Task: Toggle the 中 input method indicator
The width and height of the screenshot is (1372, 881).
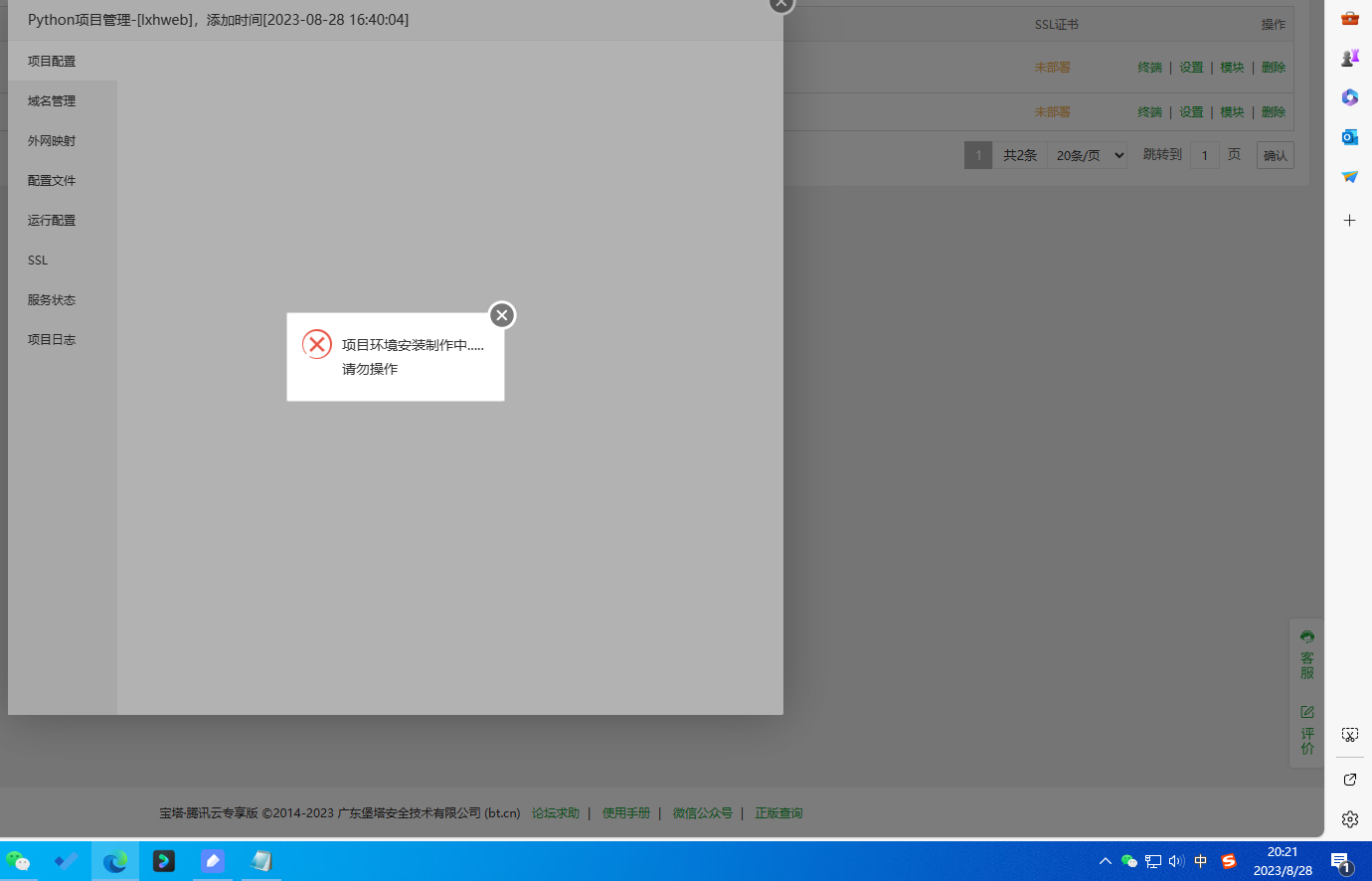Action: (1201, 861)
